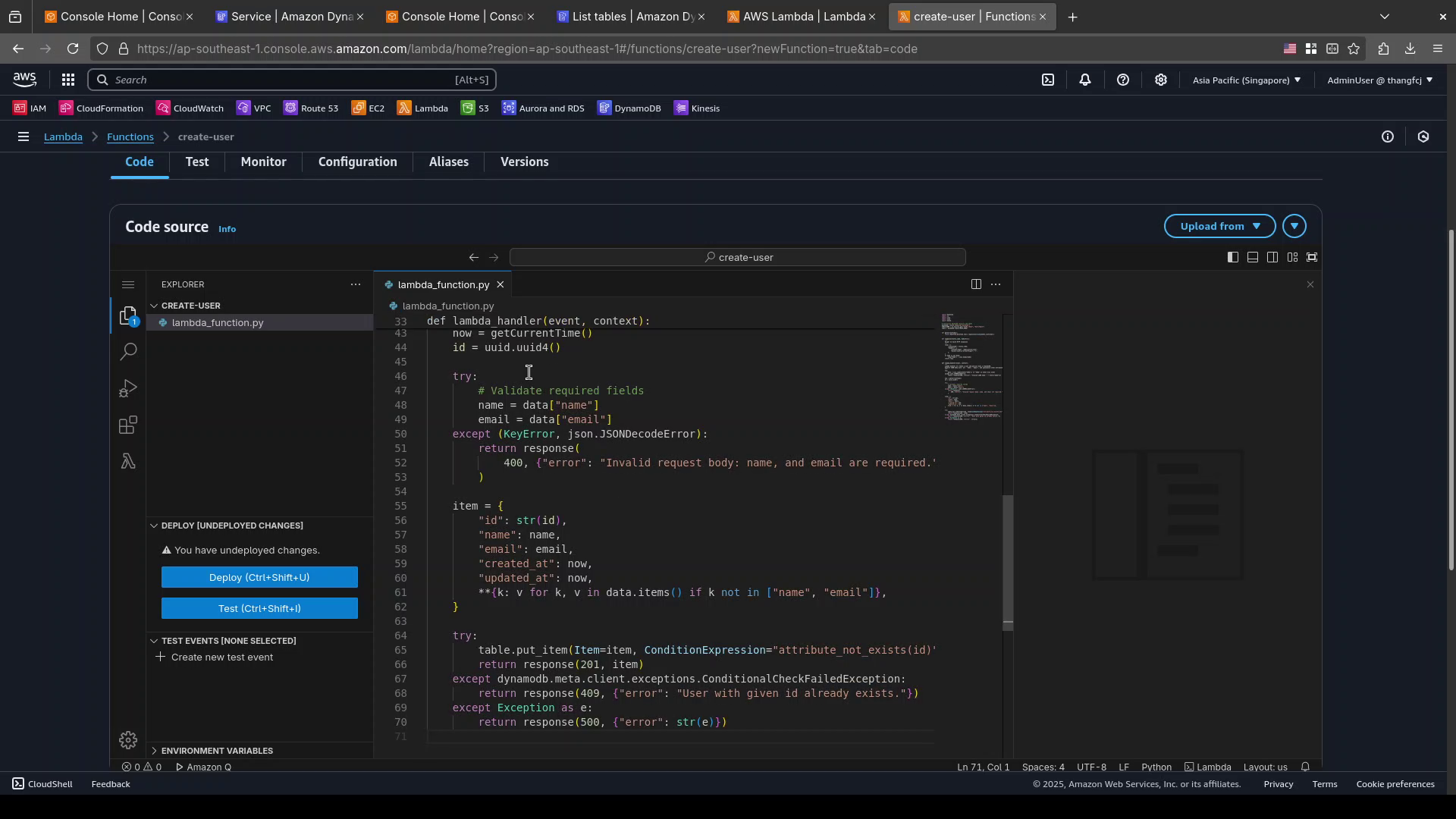Viewport: 1456px width, 819px height.
Task: Open AdminUser account menu
Action: [x=1380, y=80]
